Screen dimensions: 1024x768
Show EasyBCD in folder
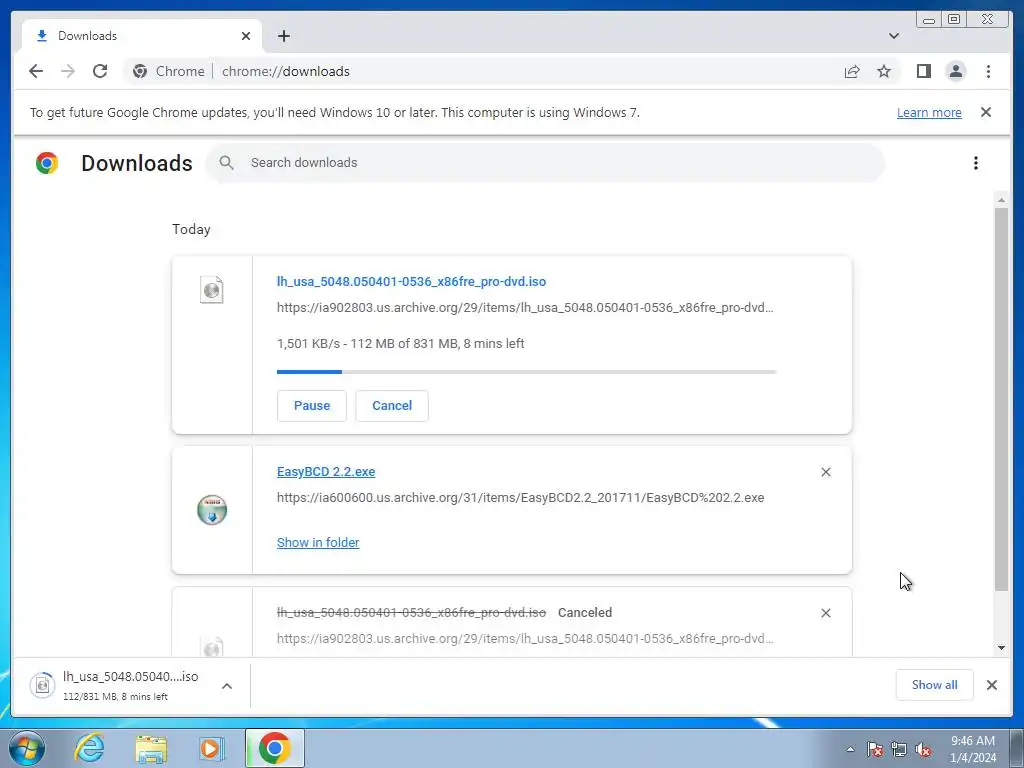tap(318, 543)
